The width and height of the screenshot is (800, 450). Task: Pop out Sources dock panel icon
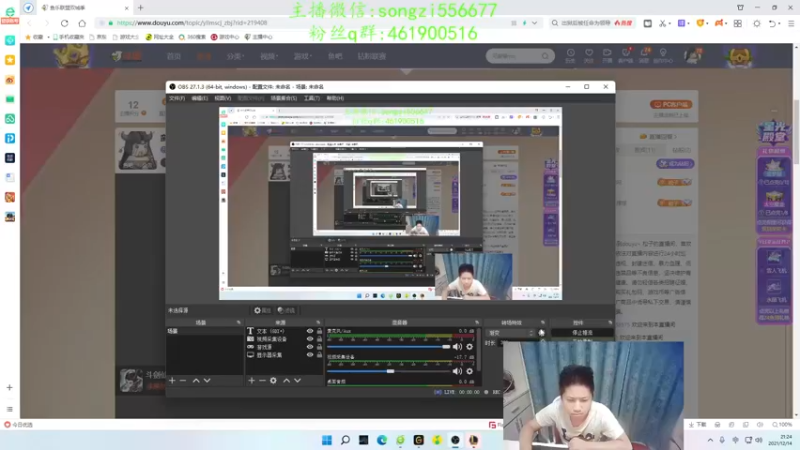pyautogui.click(x=318, y=322)
